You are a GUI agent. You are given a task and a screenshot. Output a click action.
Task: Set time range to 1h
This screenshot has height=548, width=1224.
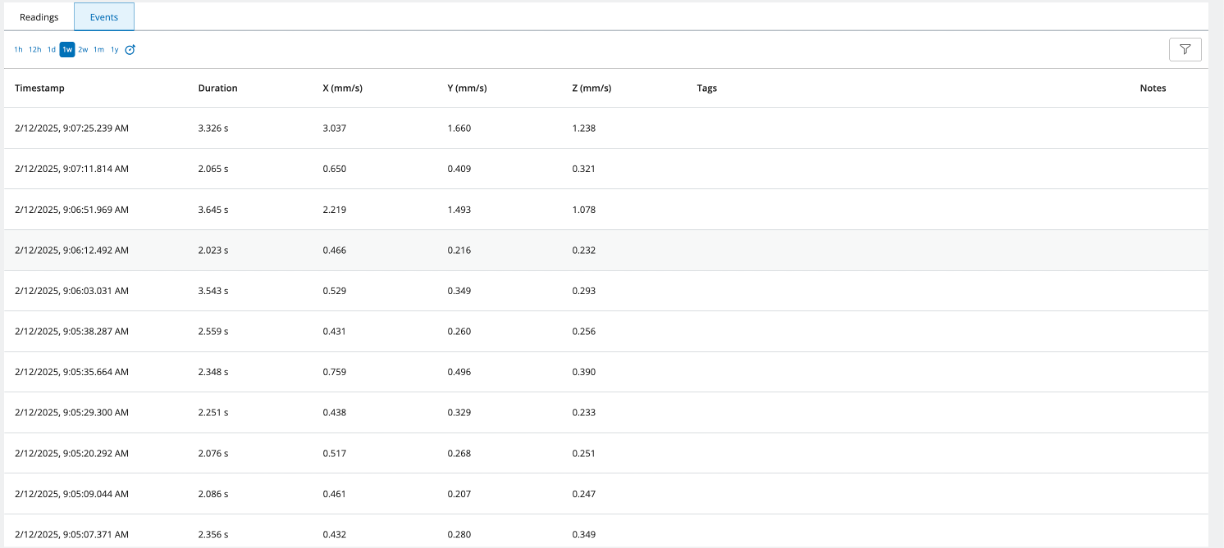pos(18,49)
